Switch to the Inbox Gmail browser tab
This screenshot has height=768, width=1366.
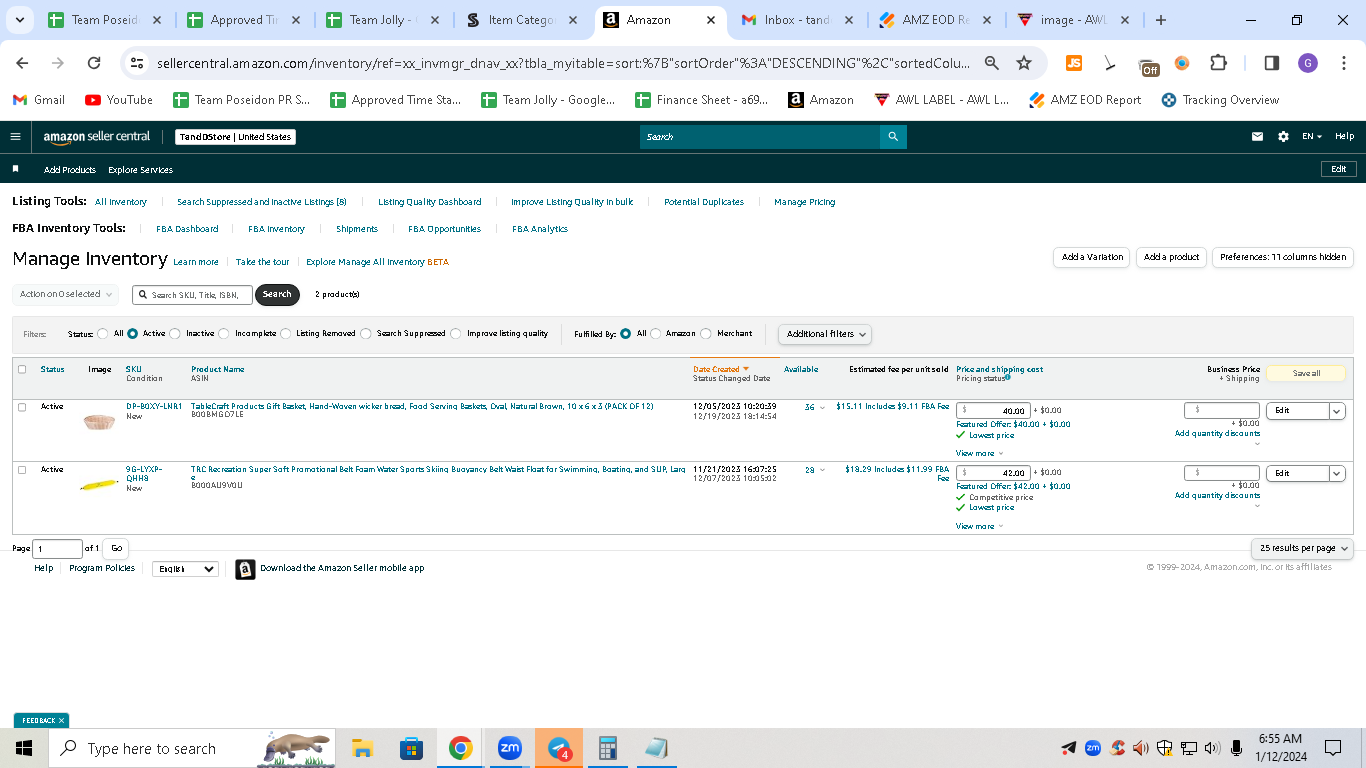tap(797, 20)
